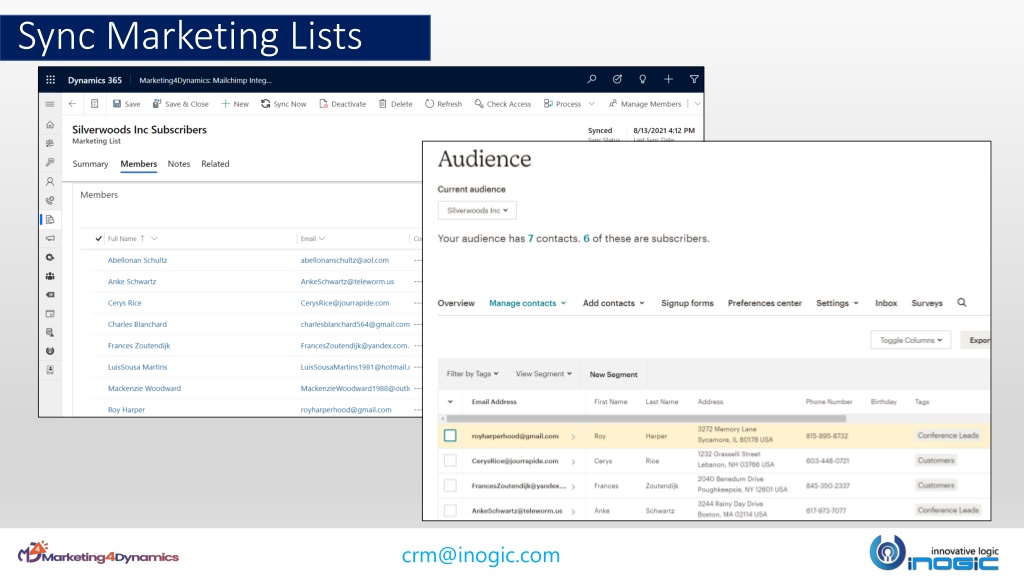The width and height of the screenshot is (1024, 576).
Task: Click the Customers tag on CerysRice row
Action: pyautogui.click(x=936, y=460)
